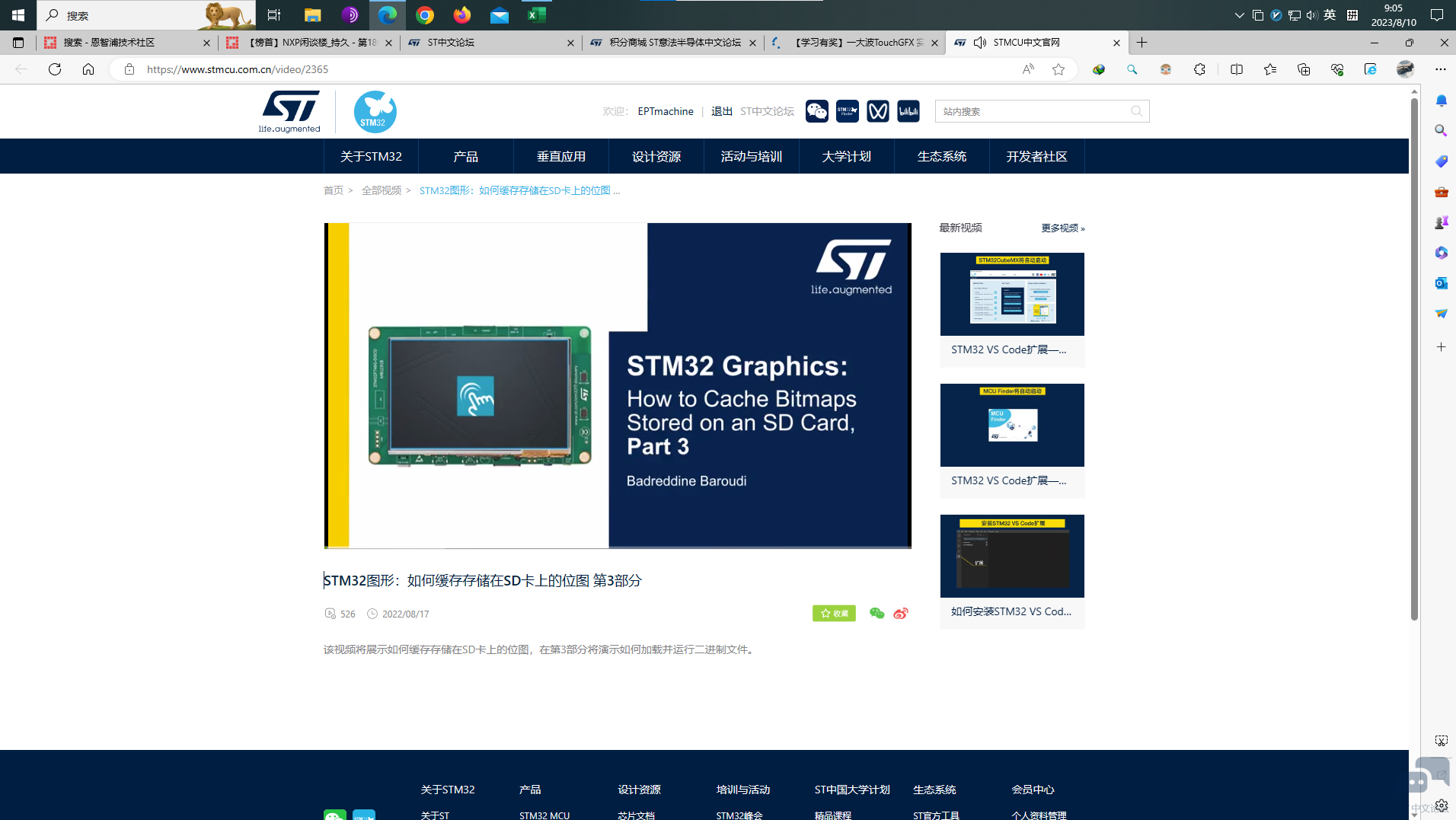Open the ST中国大学计划 footer link

(x=852, y=790)
